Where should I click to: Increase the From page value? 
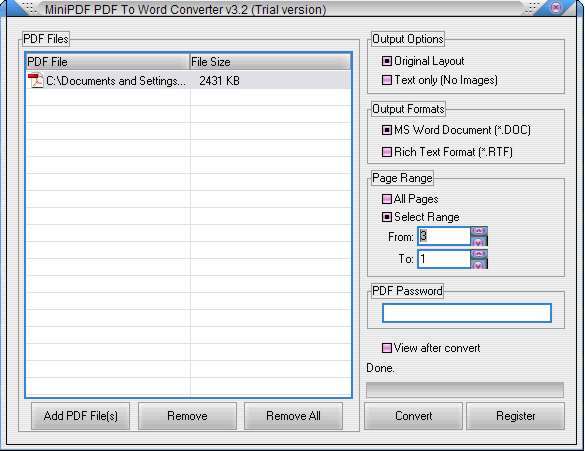click(479, 231)
